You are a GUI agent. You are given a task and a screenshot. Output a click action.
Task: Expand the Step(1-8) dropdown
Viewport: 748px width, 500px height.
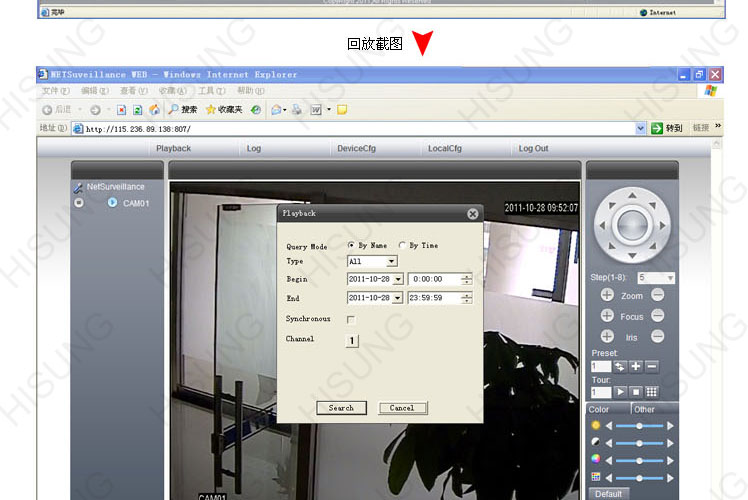[x=669, y=277]
